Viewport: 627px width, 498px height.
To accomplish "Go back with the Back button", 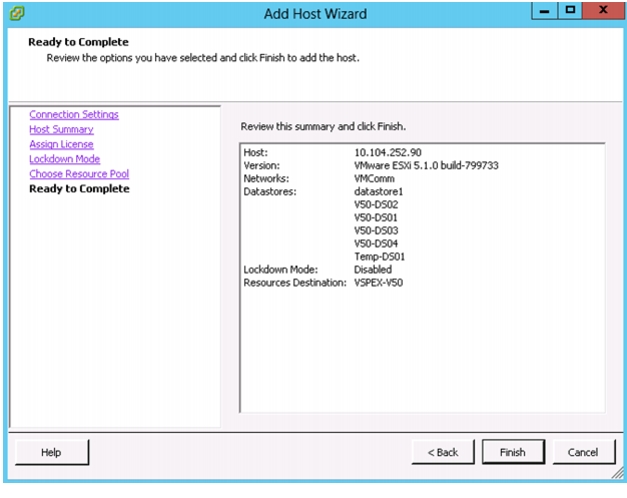I will [x=443, y=452].
